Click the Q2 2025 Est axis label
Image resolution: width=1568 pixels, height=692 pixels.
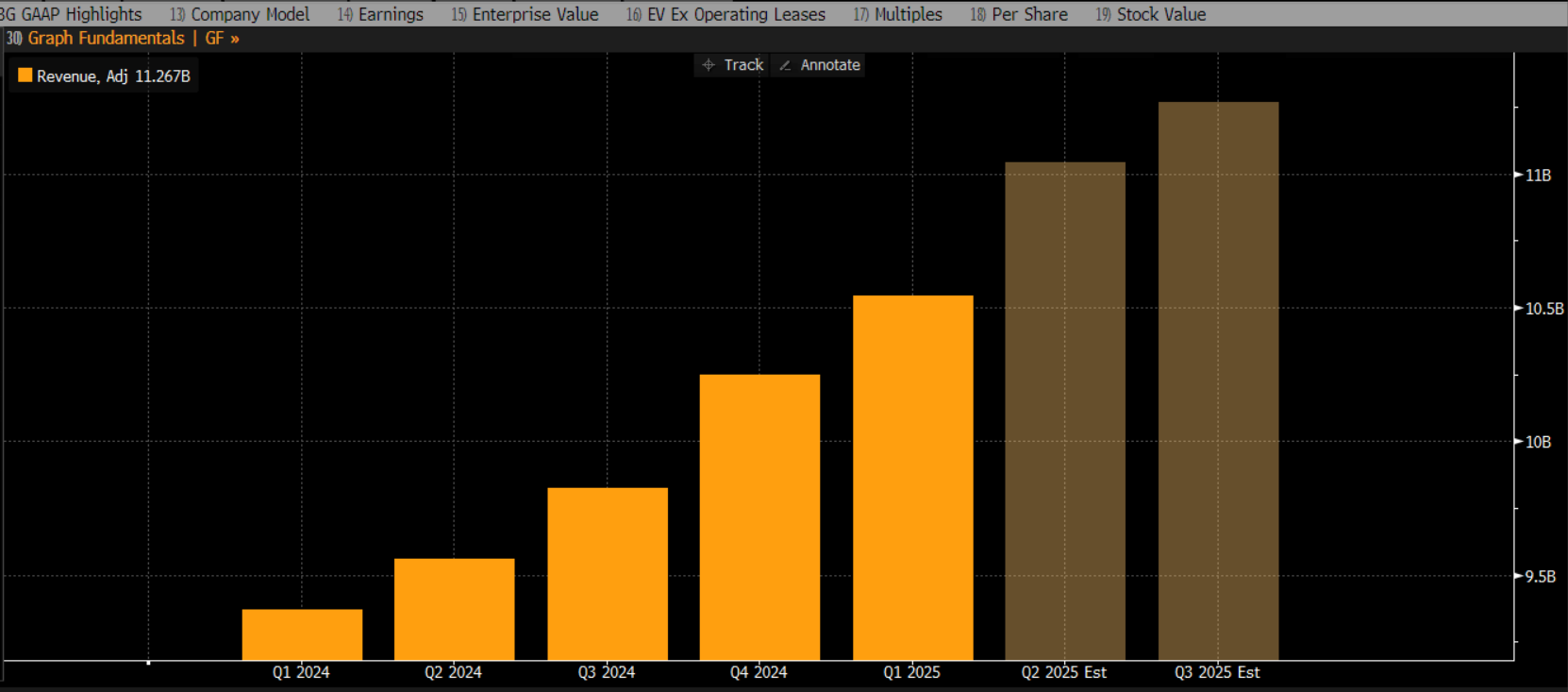tap(1064, 672)
